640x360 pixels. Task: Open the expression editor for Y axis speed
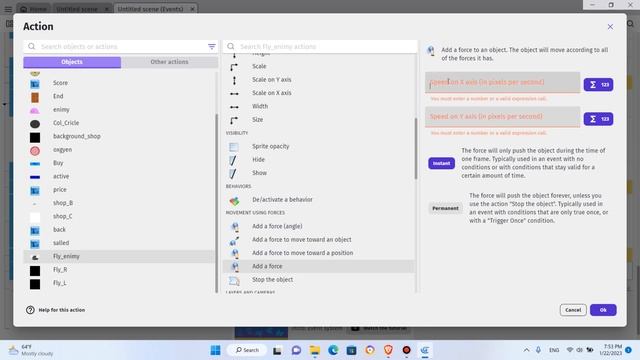tap(598, 119)
